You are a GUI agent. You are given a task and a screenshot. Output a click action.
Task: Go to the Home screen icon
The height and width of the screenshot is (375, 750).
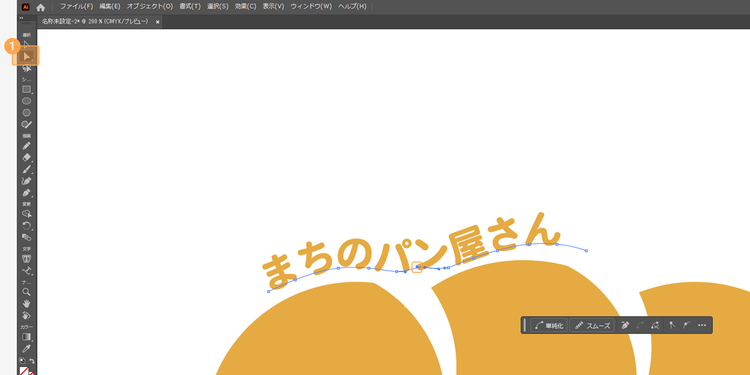(41, 7)
